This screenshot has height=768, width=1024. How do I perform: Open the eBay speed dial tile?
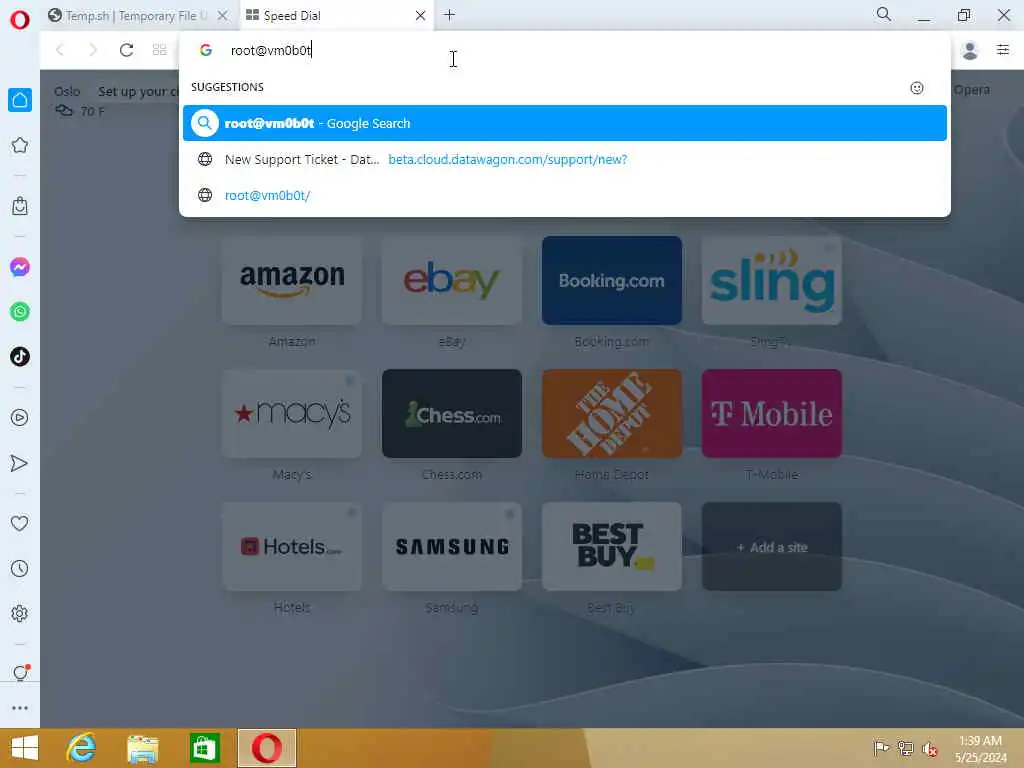451,280
